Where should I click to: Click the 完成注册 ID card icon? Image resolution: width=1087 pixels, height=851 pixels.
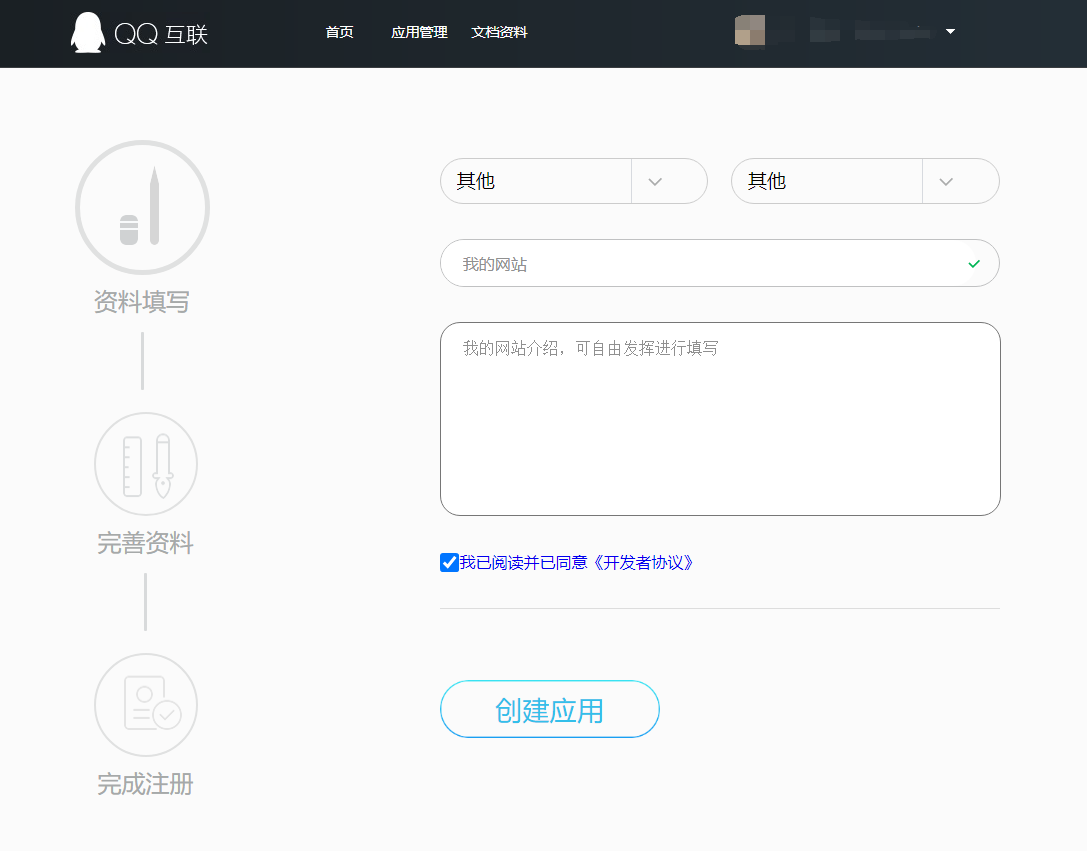coord(146,705)
